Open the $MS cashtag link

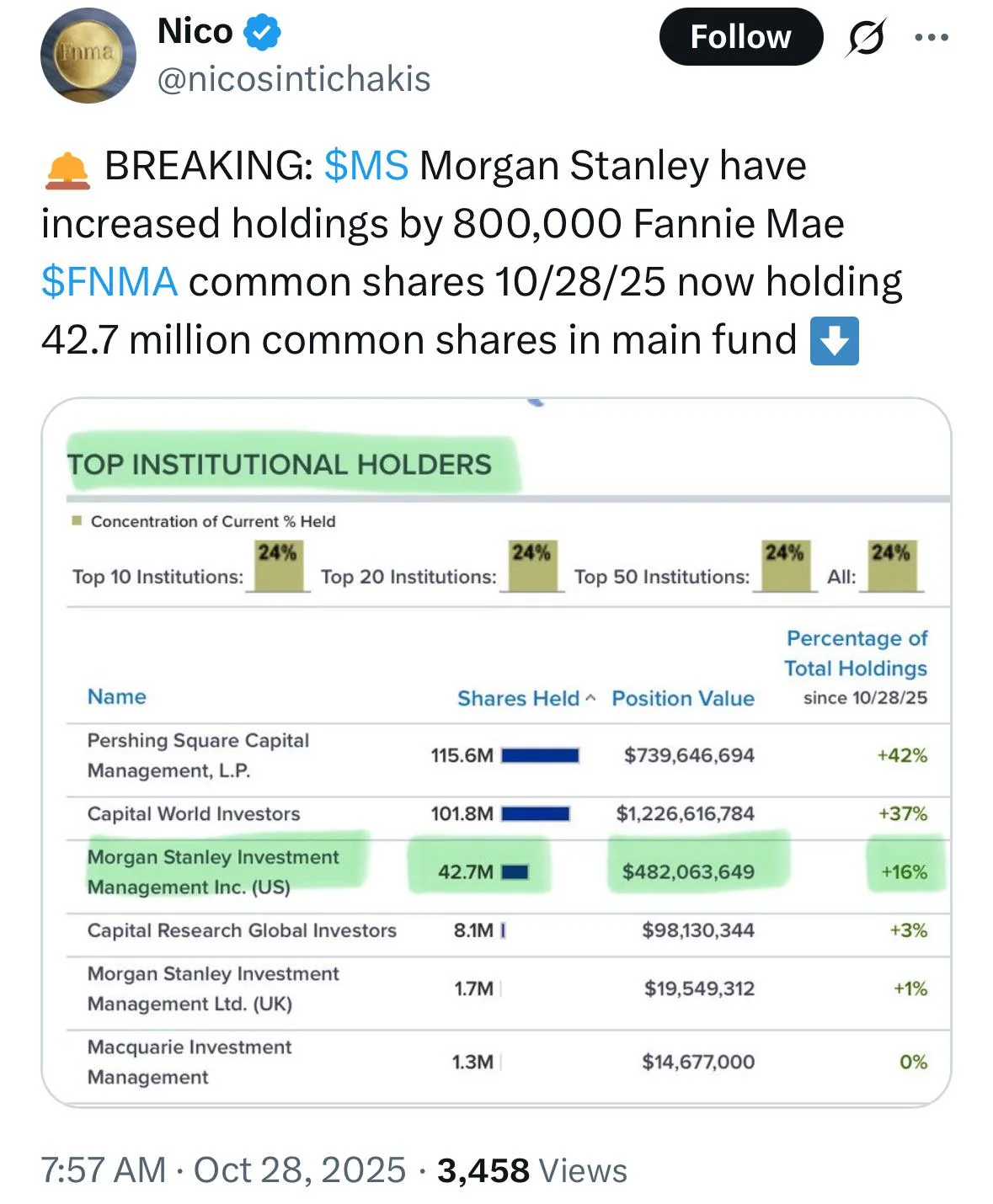(366, 166)
